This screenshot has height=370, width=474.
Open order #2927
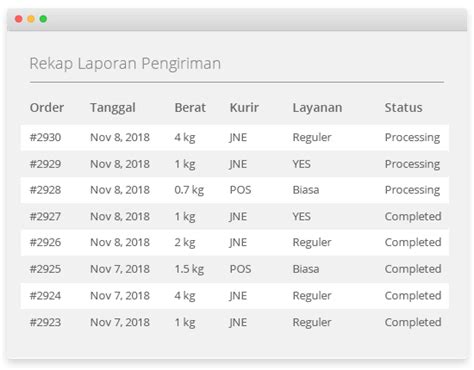pyautogui.click(x=45, y=217)
